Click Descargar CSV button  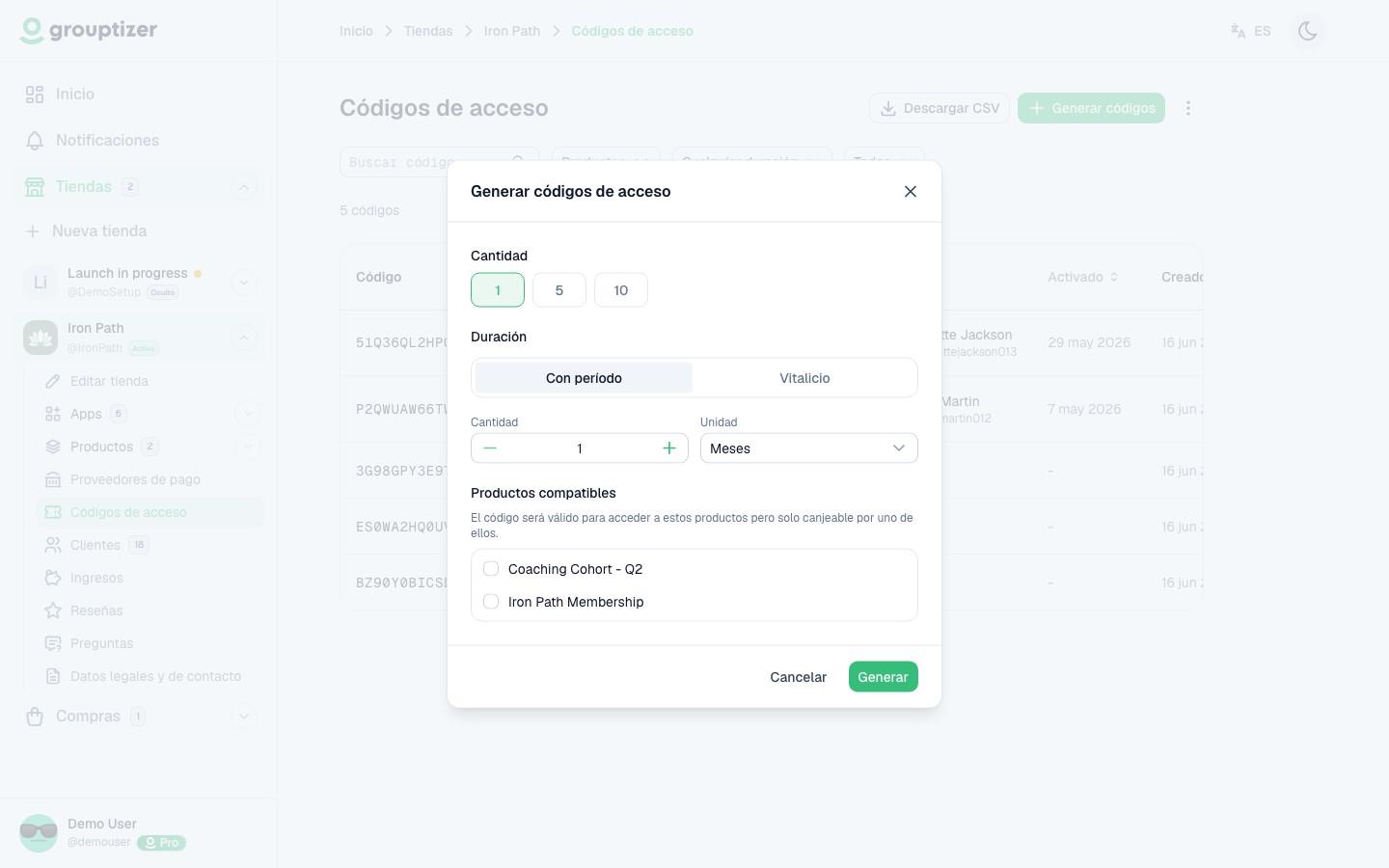(x=940, y=108)
